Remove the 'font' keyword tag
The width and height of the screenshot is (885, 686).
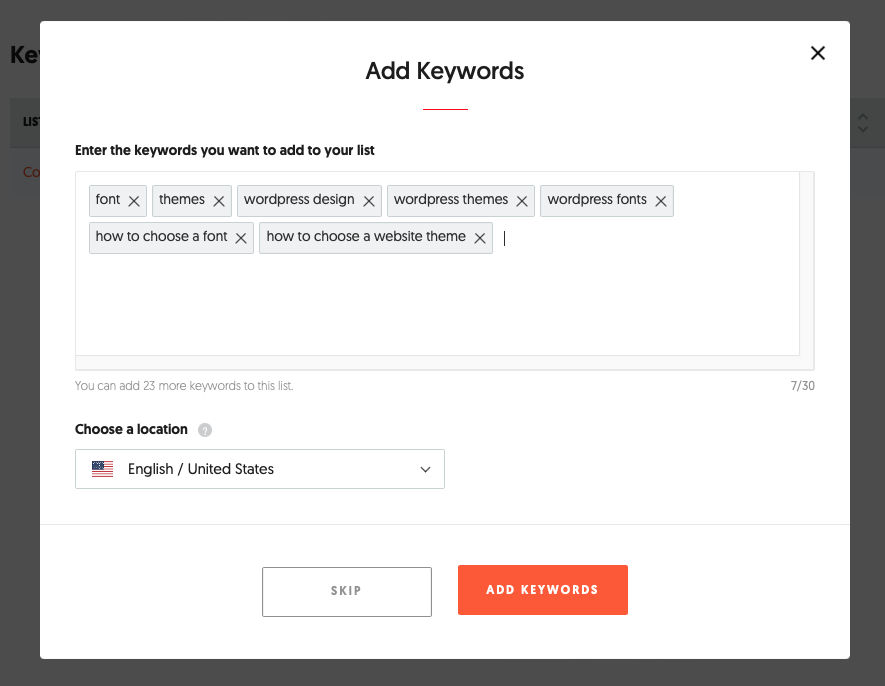tap(134, 201)
